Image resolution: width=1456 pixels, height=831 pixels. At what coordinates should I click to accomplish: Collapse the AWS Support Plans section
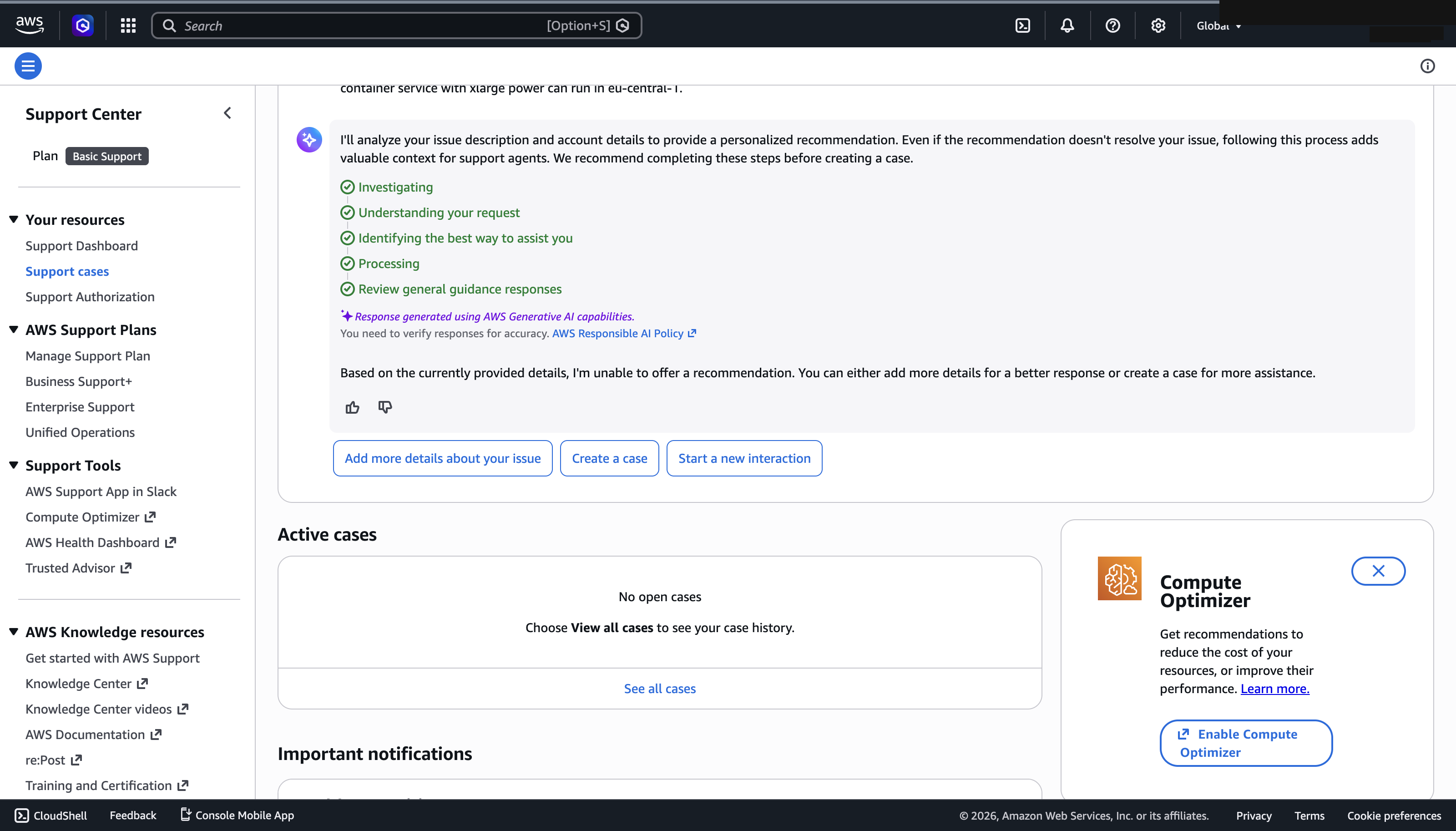click(x=14, y=330)
